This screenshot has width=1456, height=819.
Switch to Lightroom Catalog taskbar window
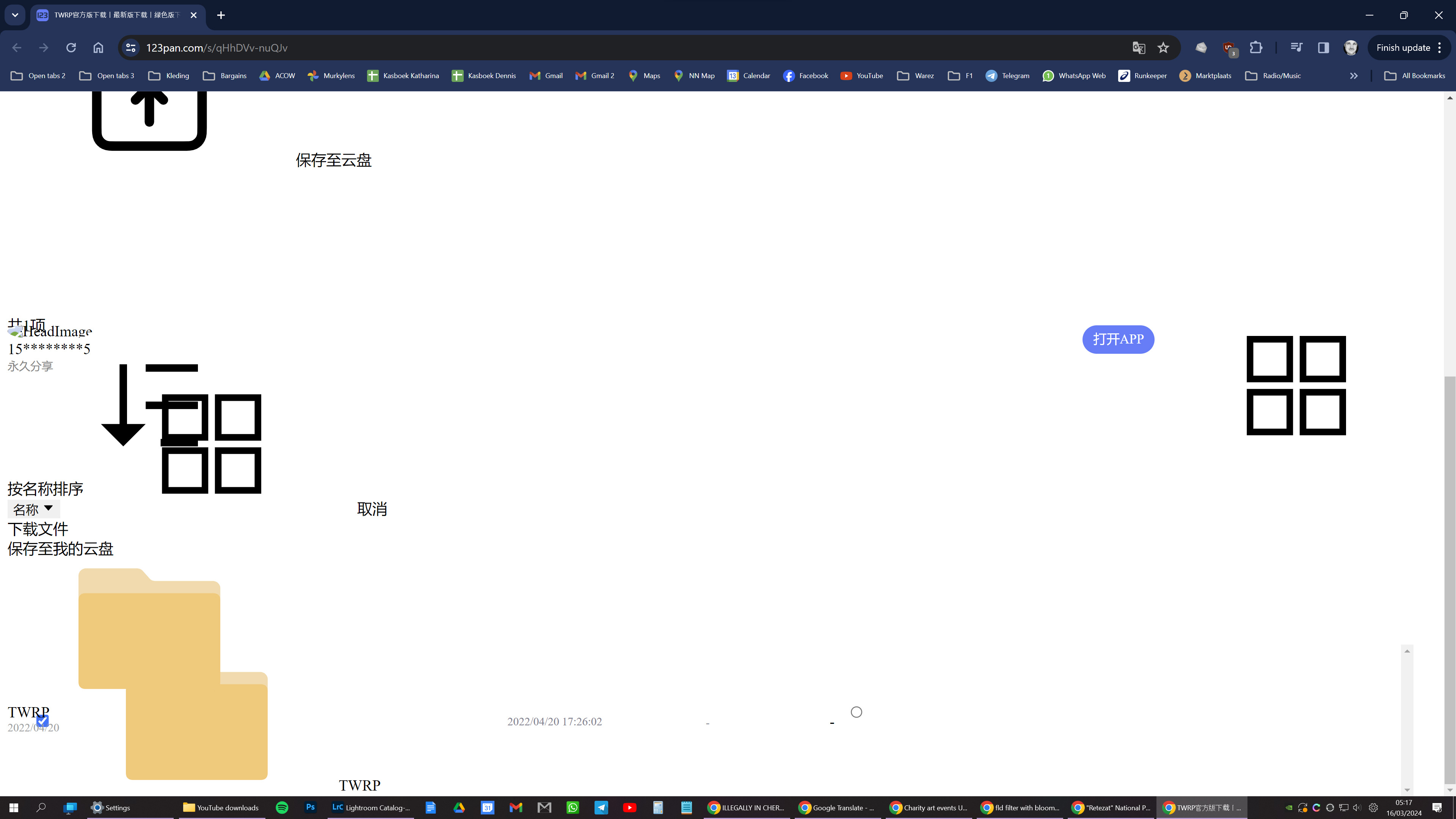(x=370, y=808)
